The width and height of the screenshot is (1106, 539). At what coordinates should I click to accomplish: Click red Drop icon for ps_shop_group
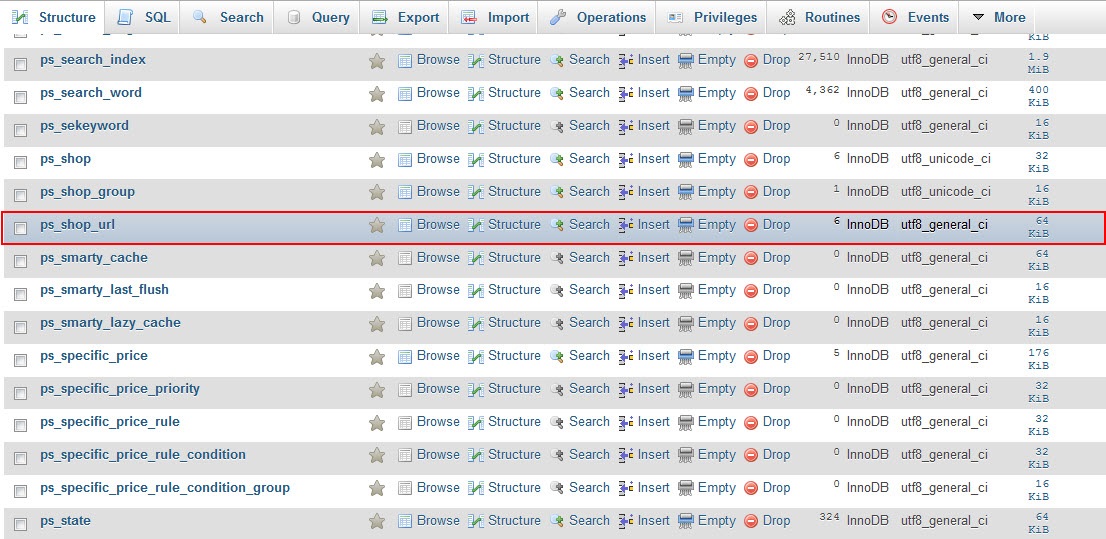pyautogui.click(x=751, y=193)
